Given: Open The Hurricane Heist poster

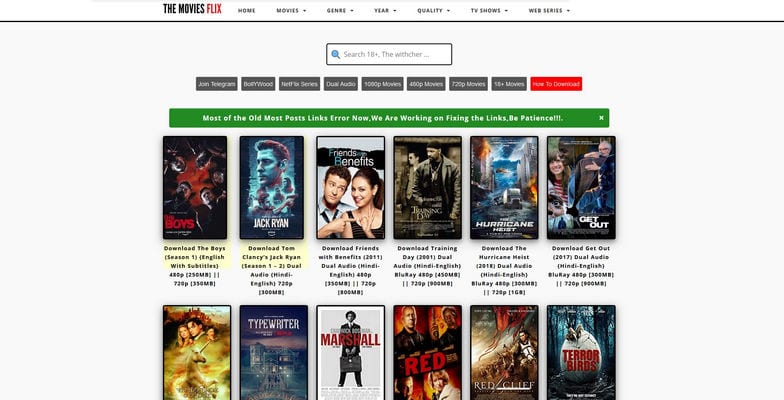Looking at the screenshot, I should (504, 188).
